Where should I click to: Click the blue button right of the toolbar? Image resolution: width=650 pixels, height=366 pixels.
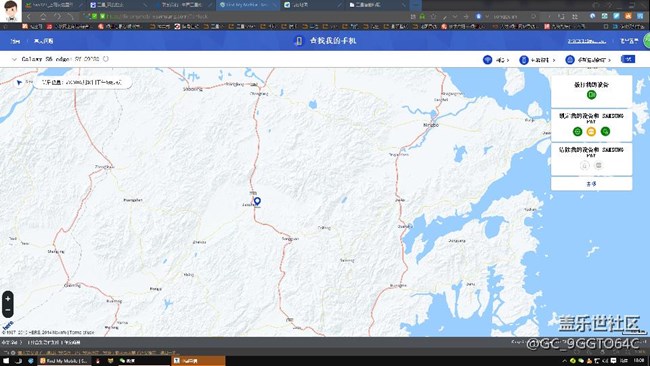click(628, 59)
